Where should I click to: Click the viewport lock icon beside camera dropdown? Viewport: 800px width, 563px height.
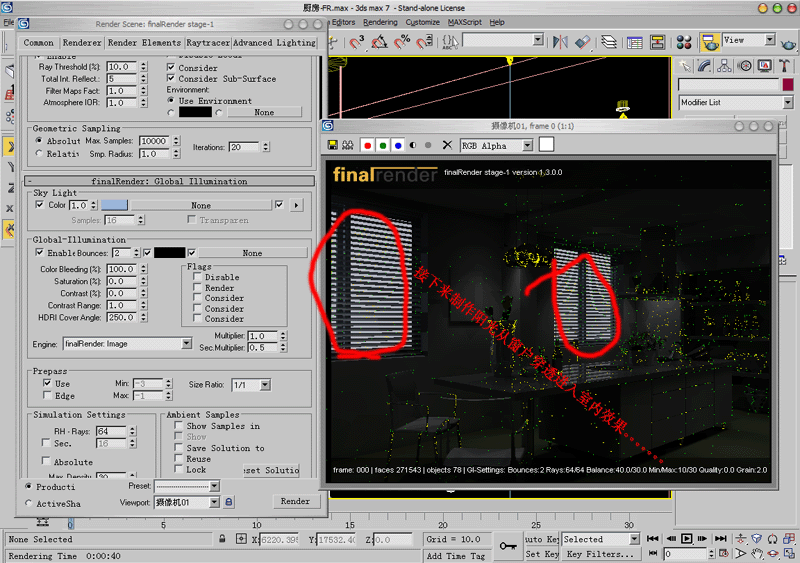click(x=229, y=502)
